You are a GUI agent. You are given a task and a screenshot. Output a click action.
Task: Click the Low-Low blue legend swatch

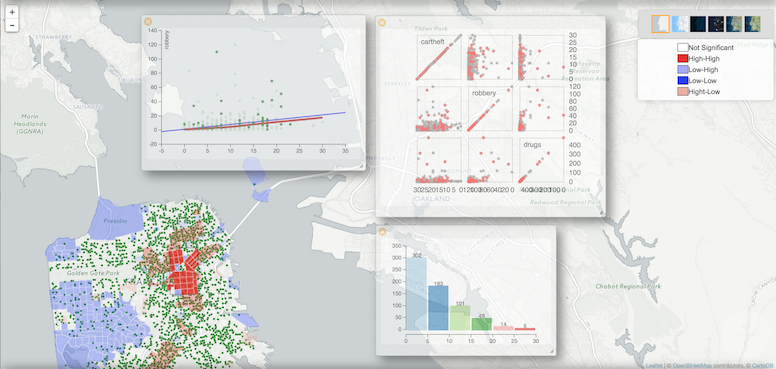[x=682, y=81]
